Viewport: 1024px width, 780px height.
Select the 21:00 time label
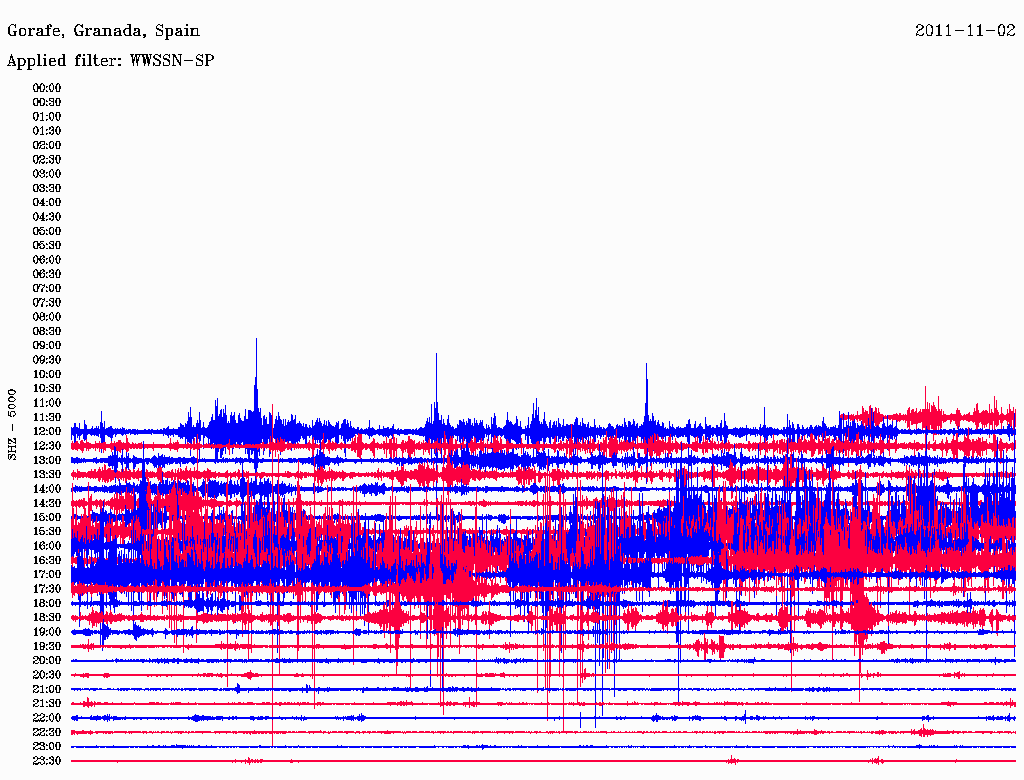click(47, 690)
